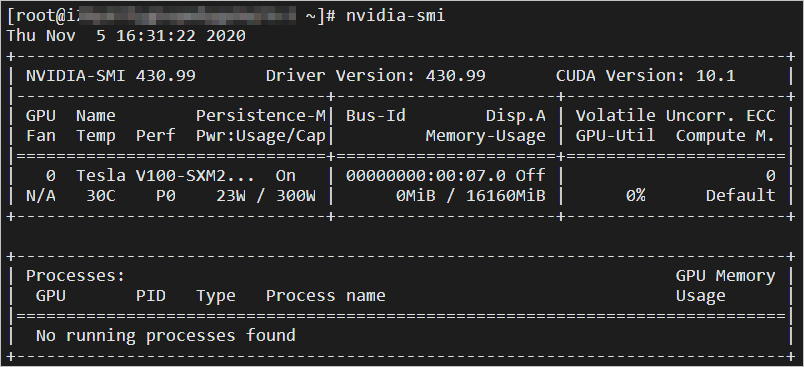Click the Tesla V100-SXM2 GPU name
Image resolution: width=804 pixels, height=367 pixels.
(x=165, y=176)
